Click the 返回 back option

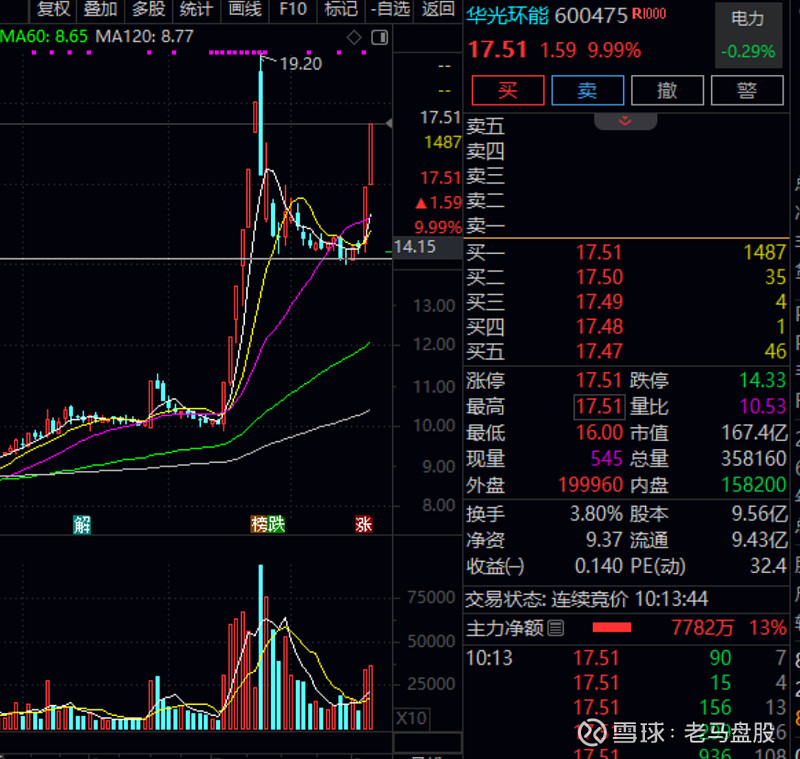[x=438, y=9]
